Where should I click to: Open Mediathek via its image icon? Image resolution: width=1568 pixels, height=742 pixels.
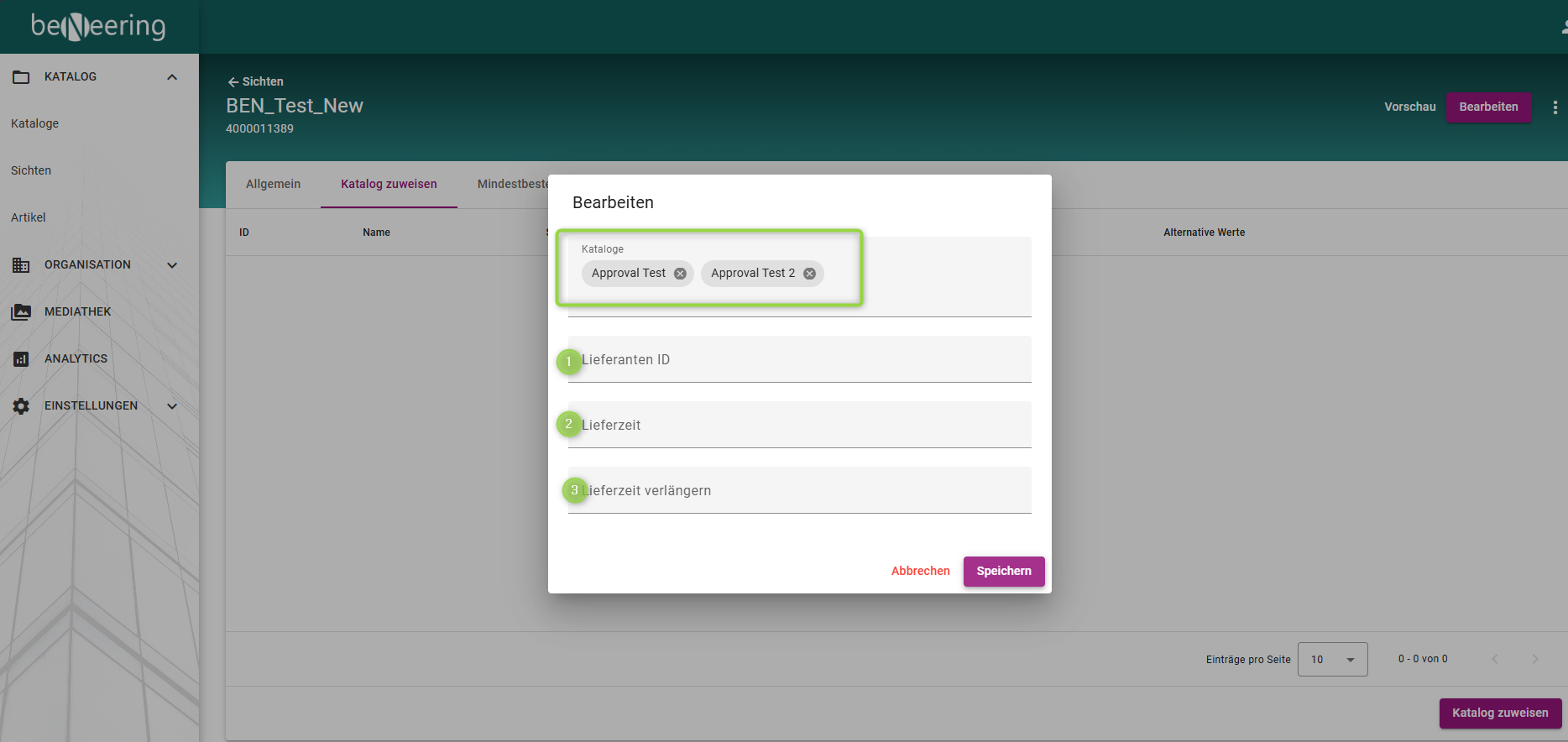21,312
